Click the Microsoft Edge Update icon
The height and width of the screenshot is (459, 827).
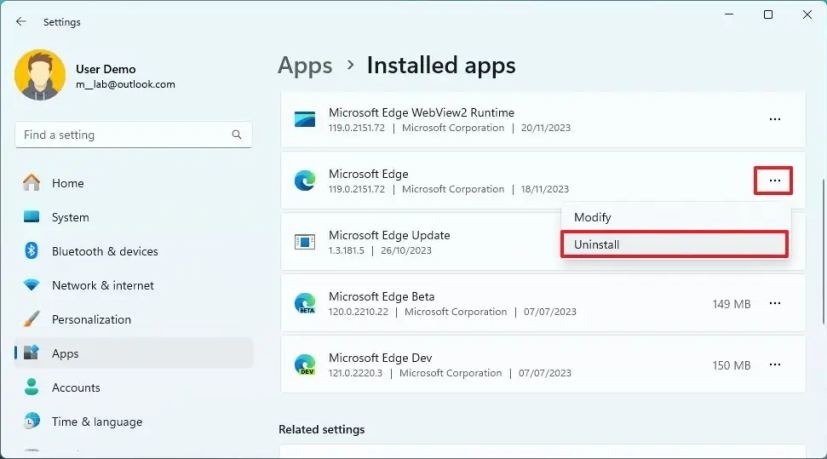[305, 242]
